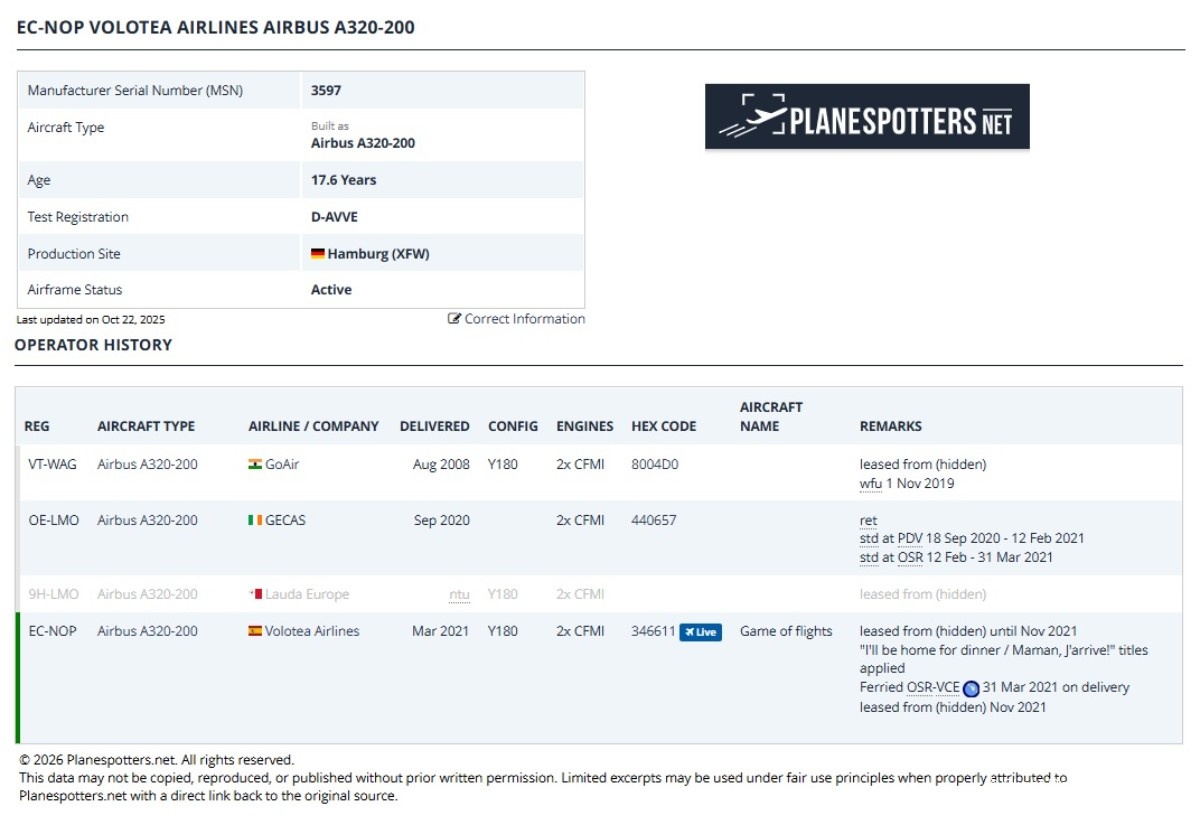Open the GECAS company link

pos(285,521)
